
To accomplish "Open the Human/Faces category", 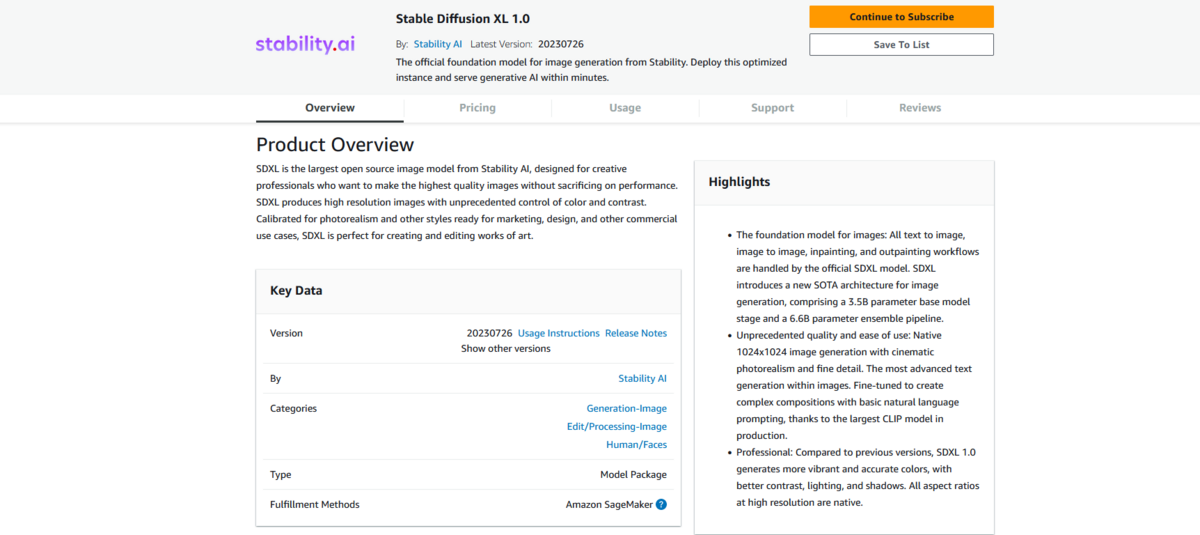I will pos(637,445).
